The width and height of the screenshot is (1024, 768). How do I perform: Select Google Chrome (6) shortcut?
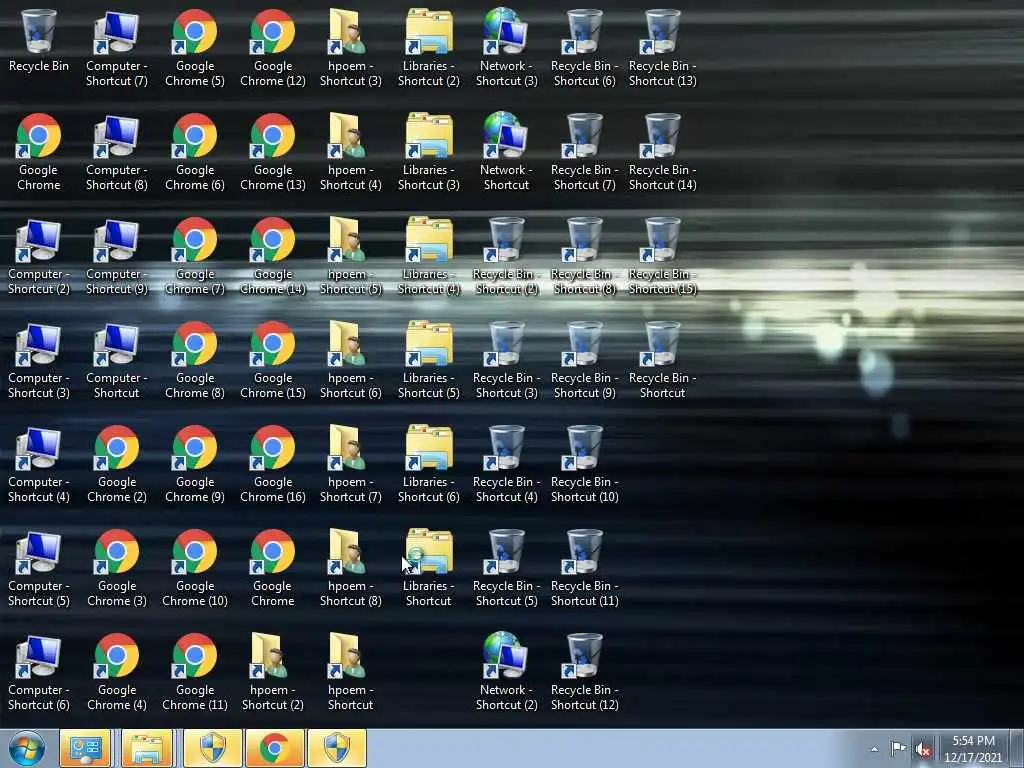[x=195, y=152]
